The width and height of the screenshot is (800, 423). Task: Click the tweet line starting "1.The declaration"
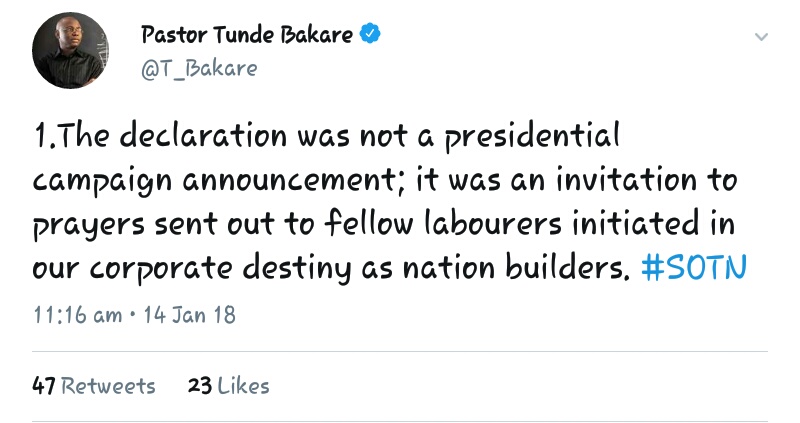point(326,135)
